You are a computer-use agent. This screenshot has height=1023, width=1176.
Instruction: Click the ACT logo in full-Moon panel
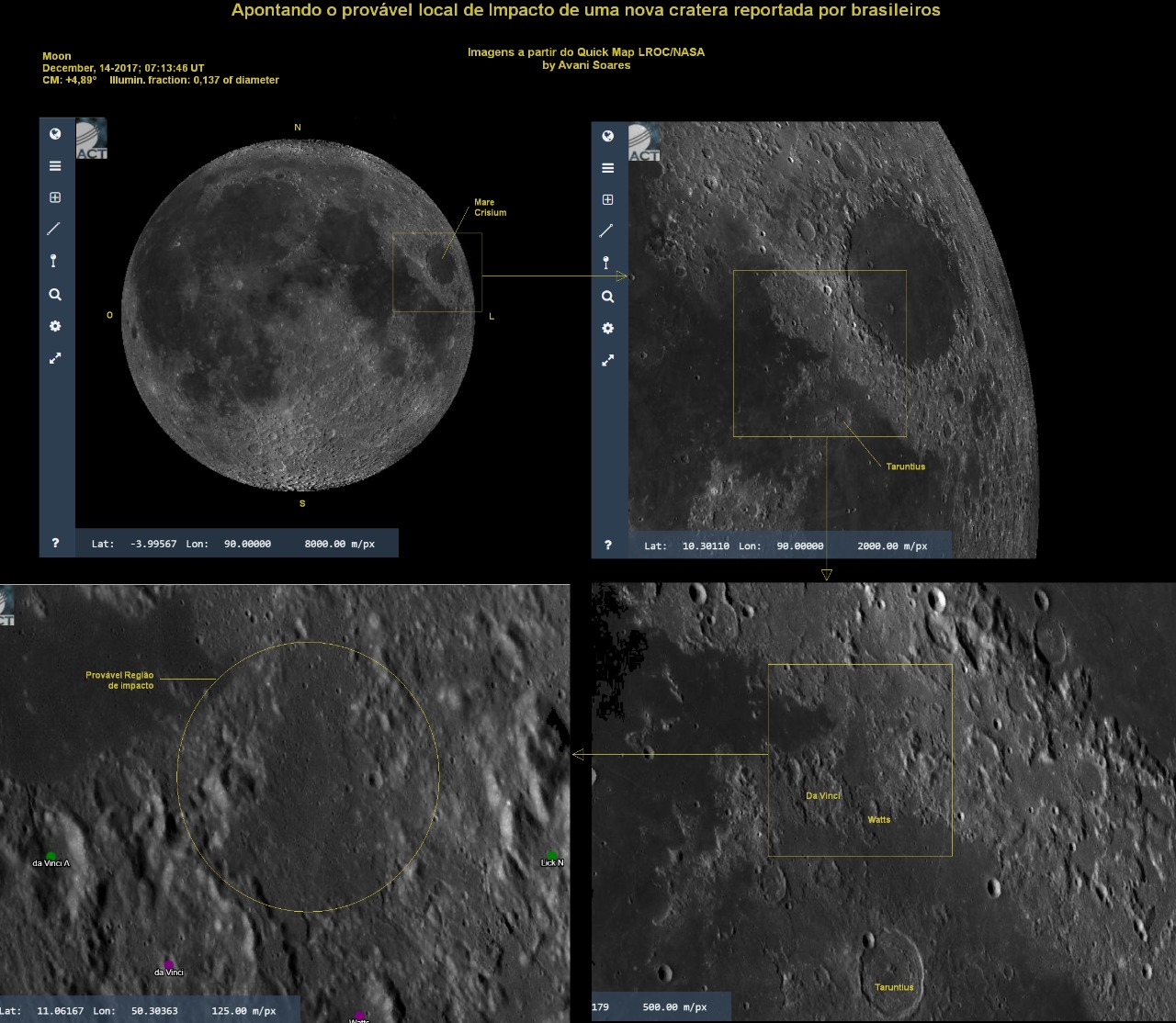91,139
